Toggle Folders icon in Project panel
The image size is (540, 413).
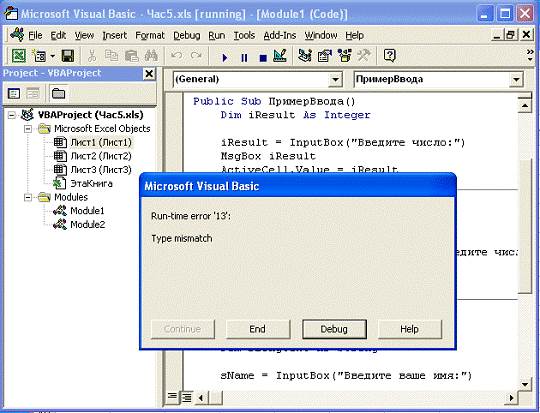(58, 93)
